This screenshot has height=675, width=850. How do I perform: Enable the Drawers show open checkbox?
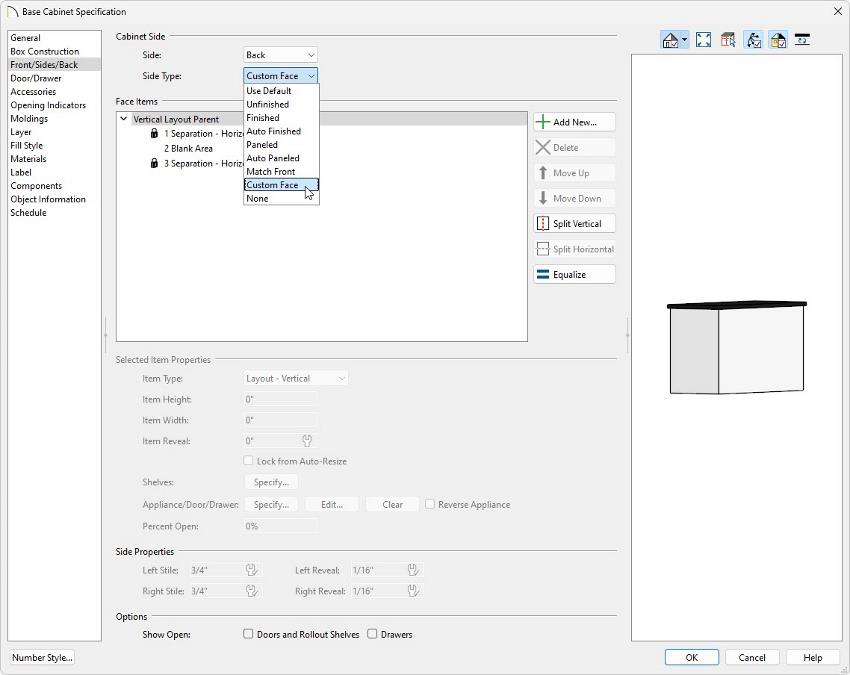coord(372,634)
